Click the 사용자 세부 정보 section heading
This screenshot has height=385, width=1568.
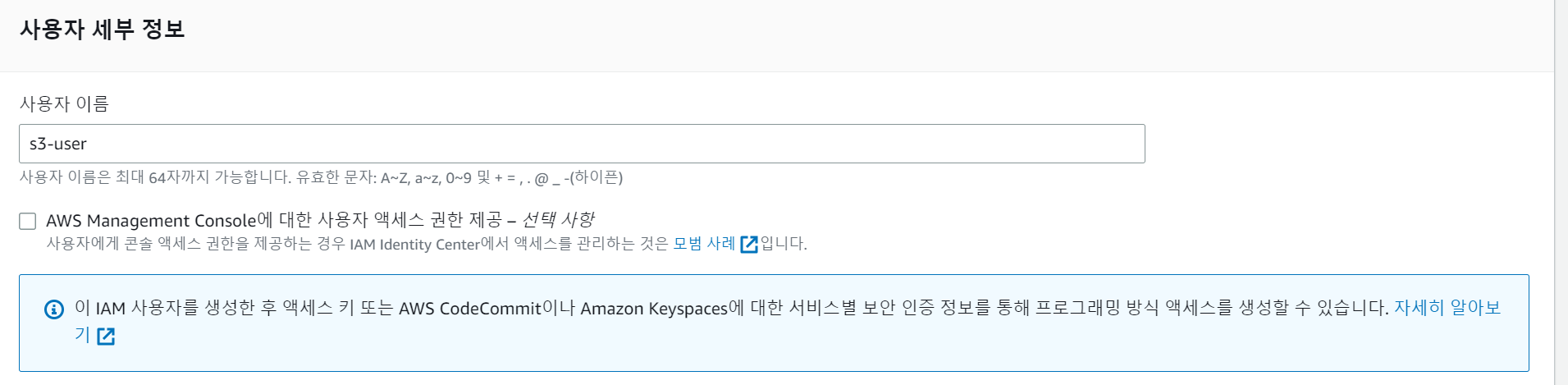point(102,30)
